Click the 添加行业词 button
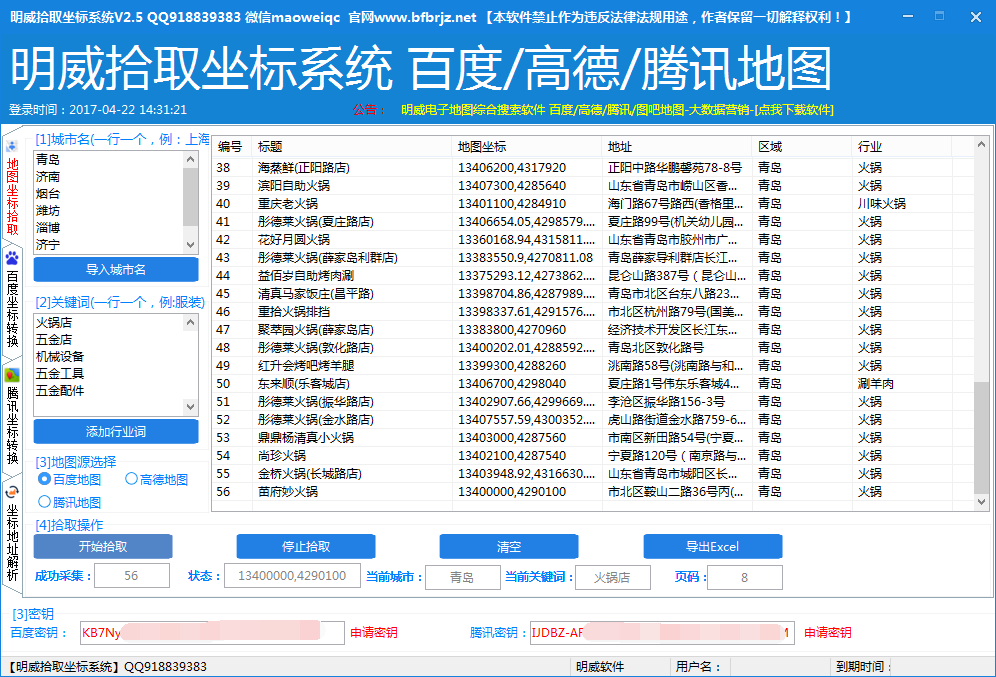 tap(116, 432)
